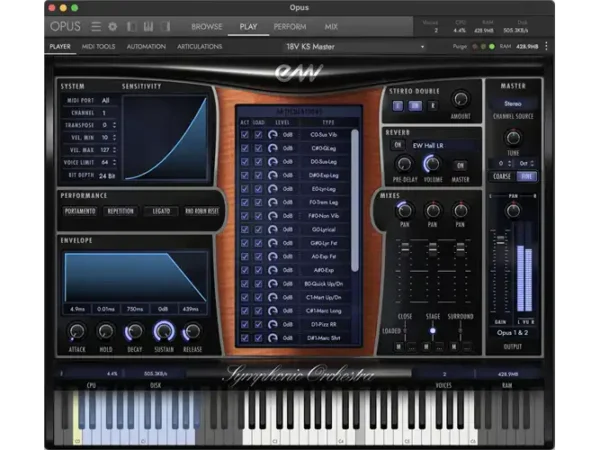
Task: Toggle Act checkbox for C0-Sus Vib
Action: click(x=245, y=135)
